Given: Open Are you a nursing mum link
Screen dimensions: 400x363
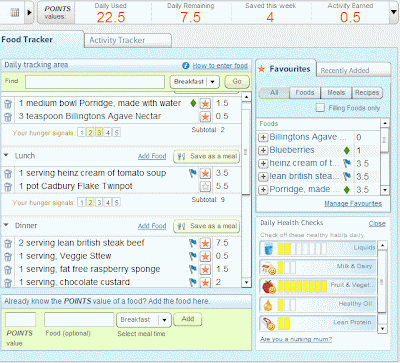Looking at the screenshot, I should [296, 339].
